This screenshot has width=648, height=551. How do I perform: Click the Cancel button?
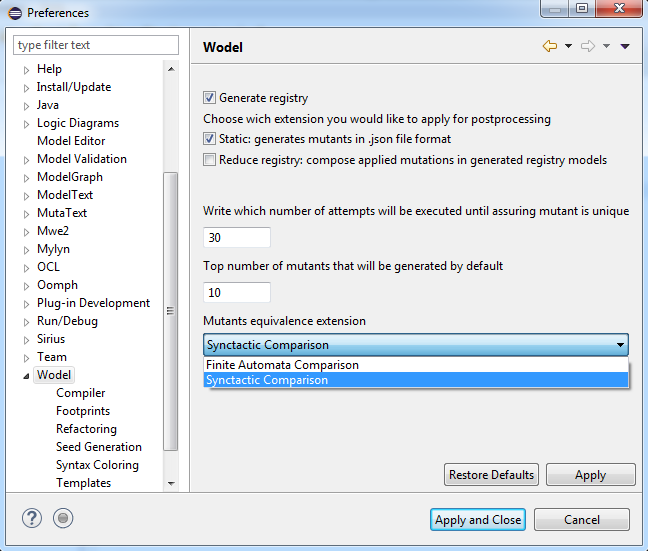(582, 520)
